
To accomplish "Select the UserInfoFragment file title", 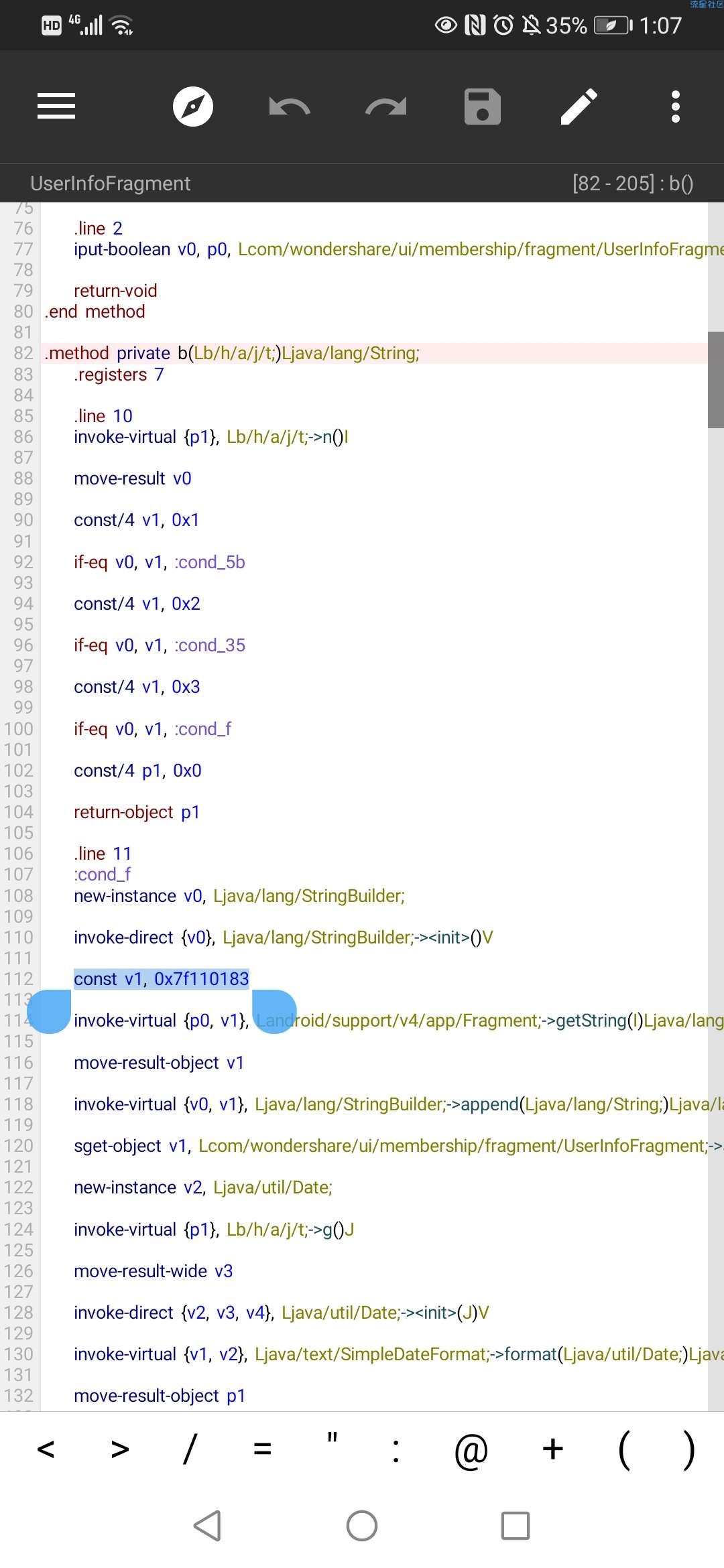I will (111, 184).
